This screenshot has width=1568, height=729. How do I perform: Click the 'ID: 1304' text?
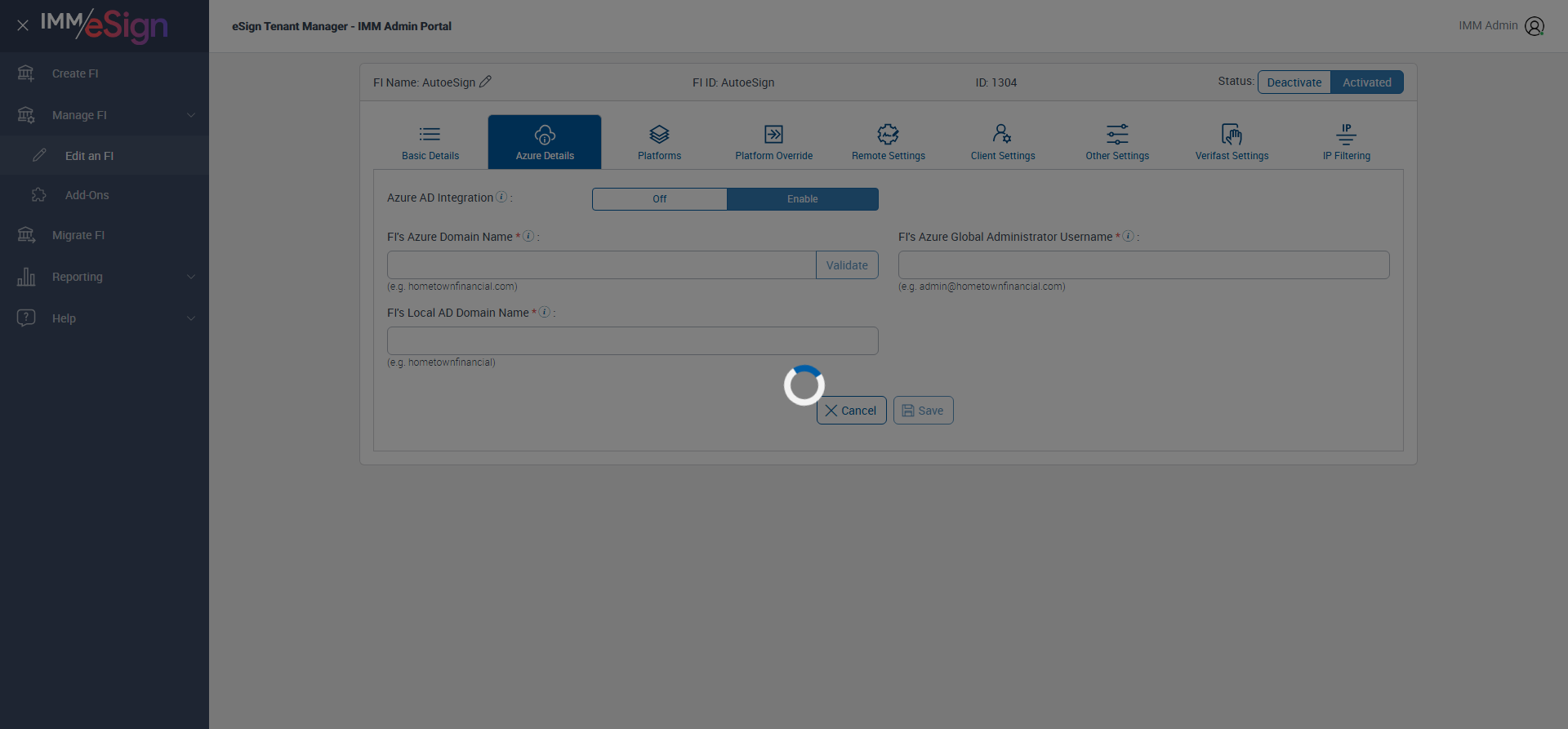click(996, 82)
